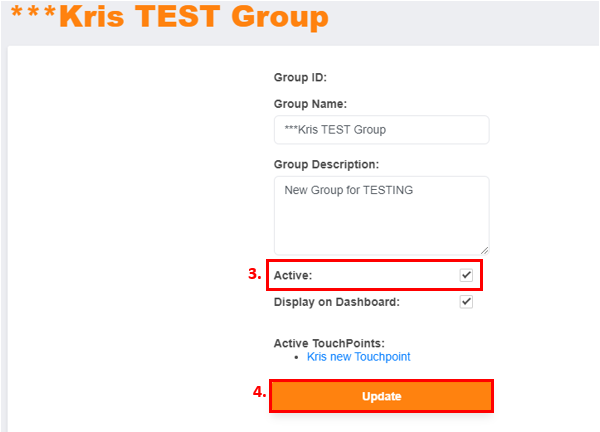Uncheck the Active checkbox

tap(466, 275)
